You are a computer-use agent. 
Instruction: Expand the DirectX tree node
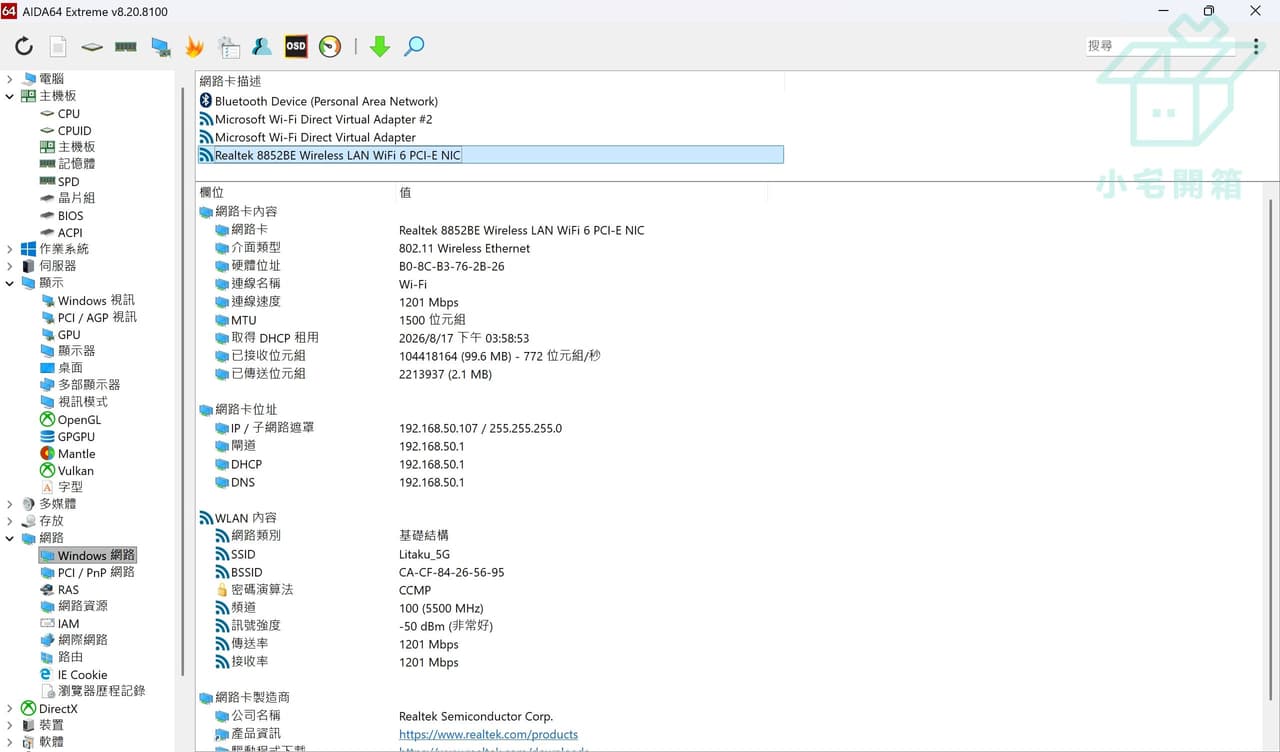[x=9, y=708]
